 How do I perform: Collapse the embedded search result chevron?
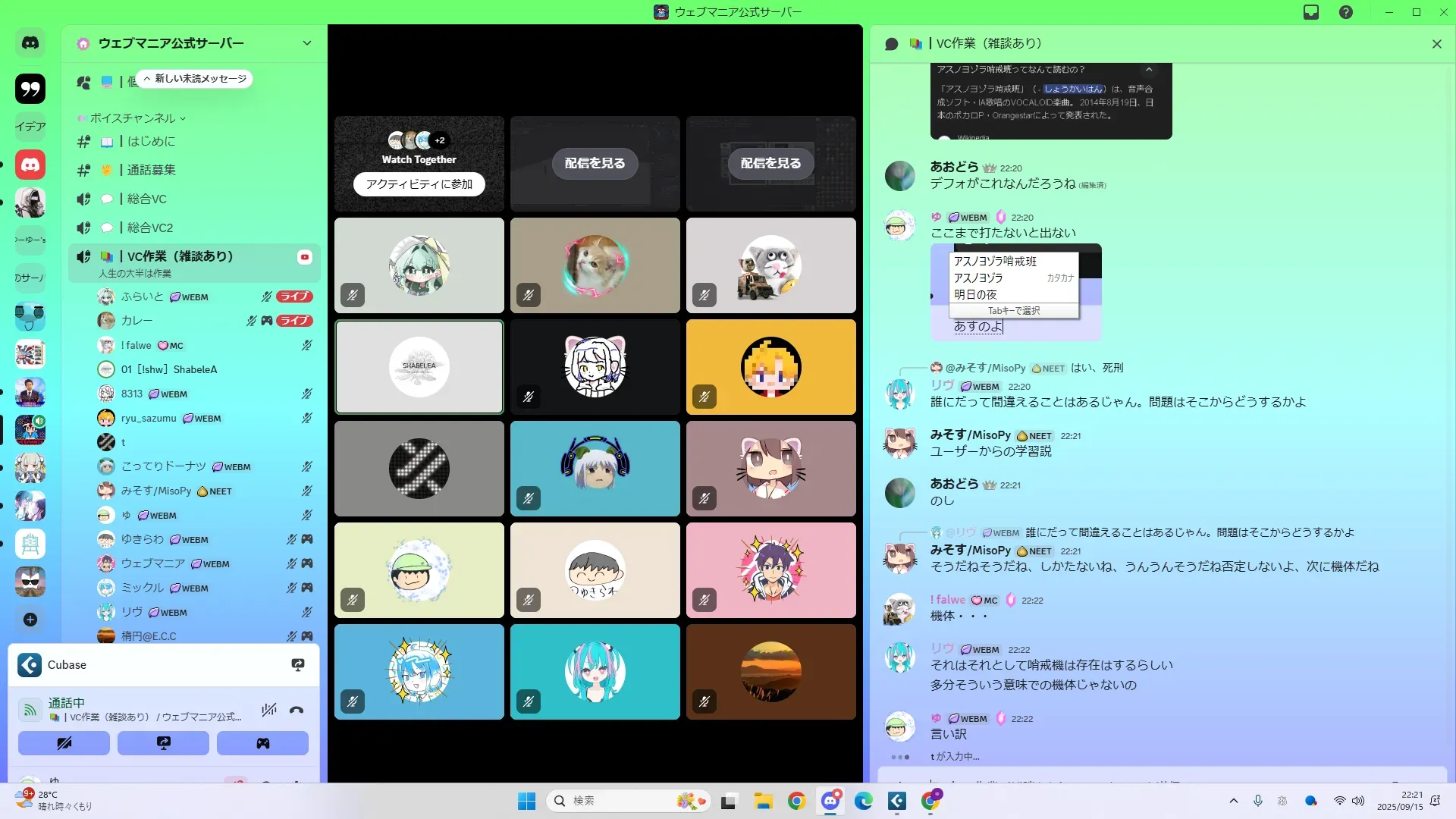click(1149, 69)
